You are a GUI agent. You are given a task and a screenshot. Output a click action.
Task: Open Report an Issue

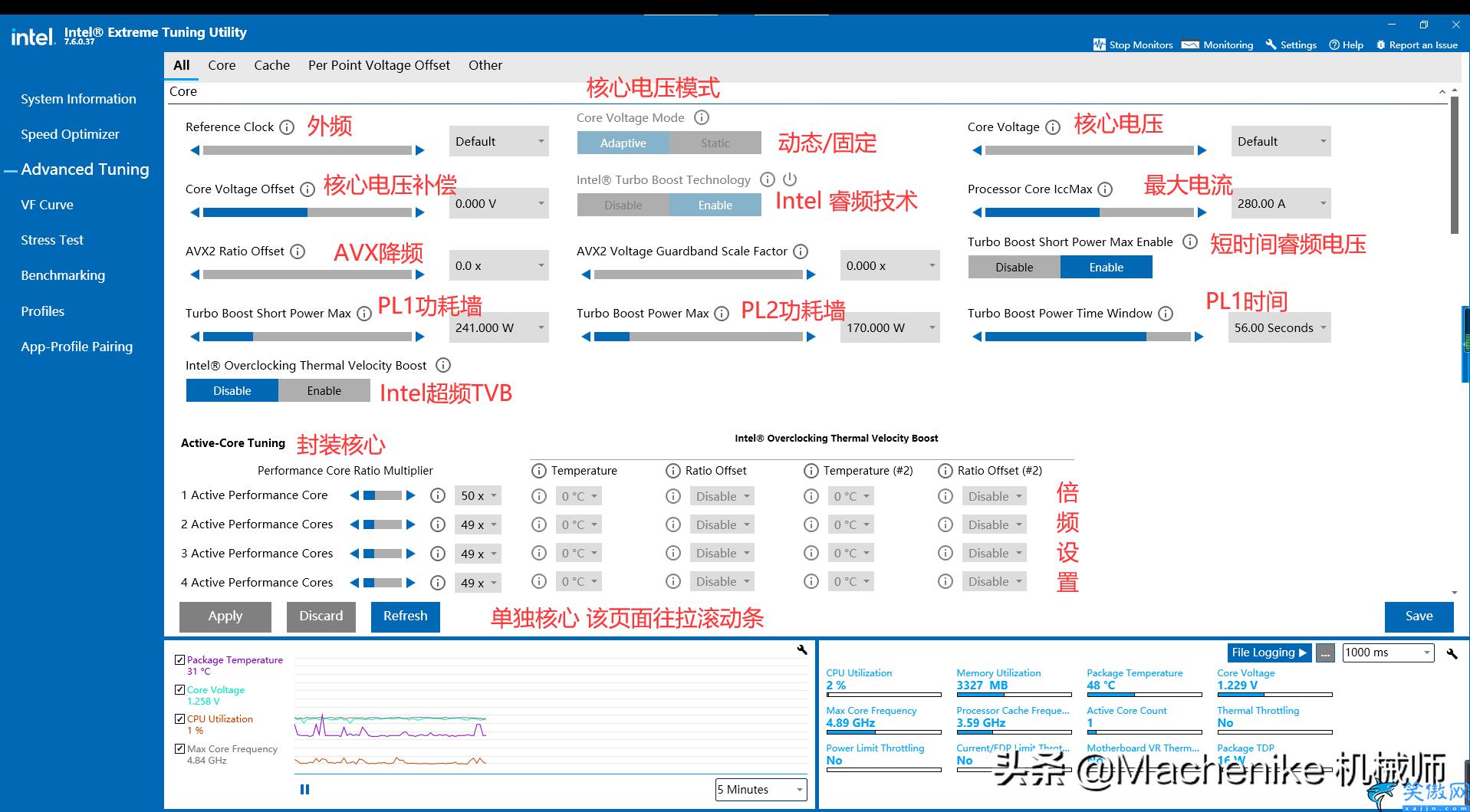(1417, 44)
